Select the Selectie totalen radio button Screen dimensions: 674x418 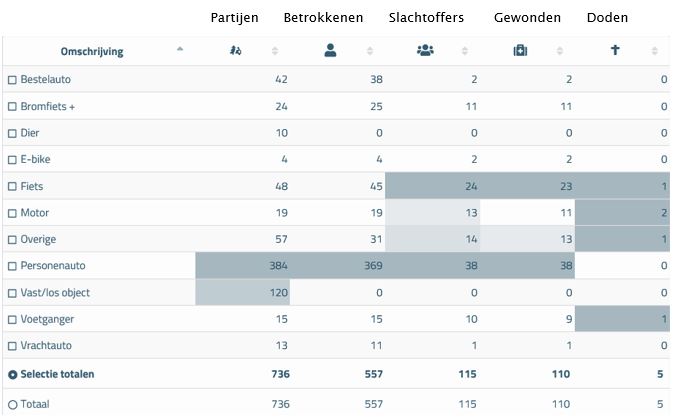click(12, 374)
